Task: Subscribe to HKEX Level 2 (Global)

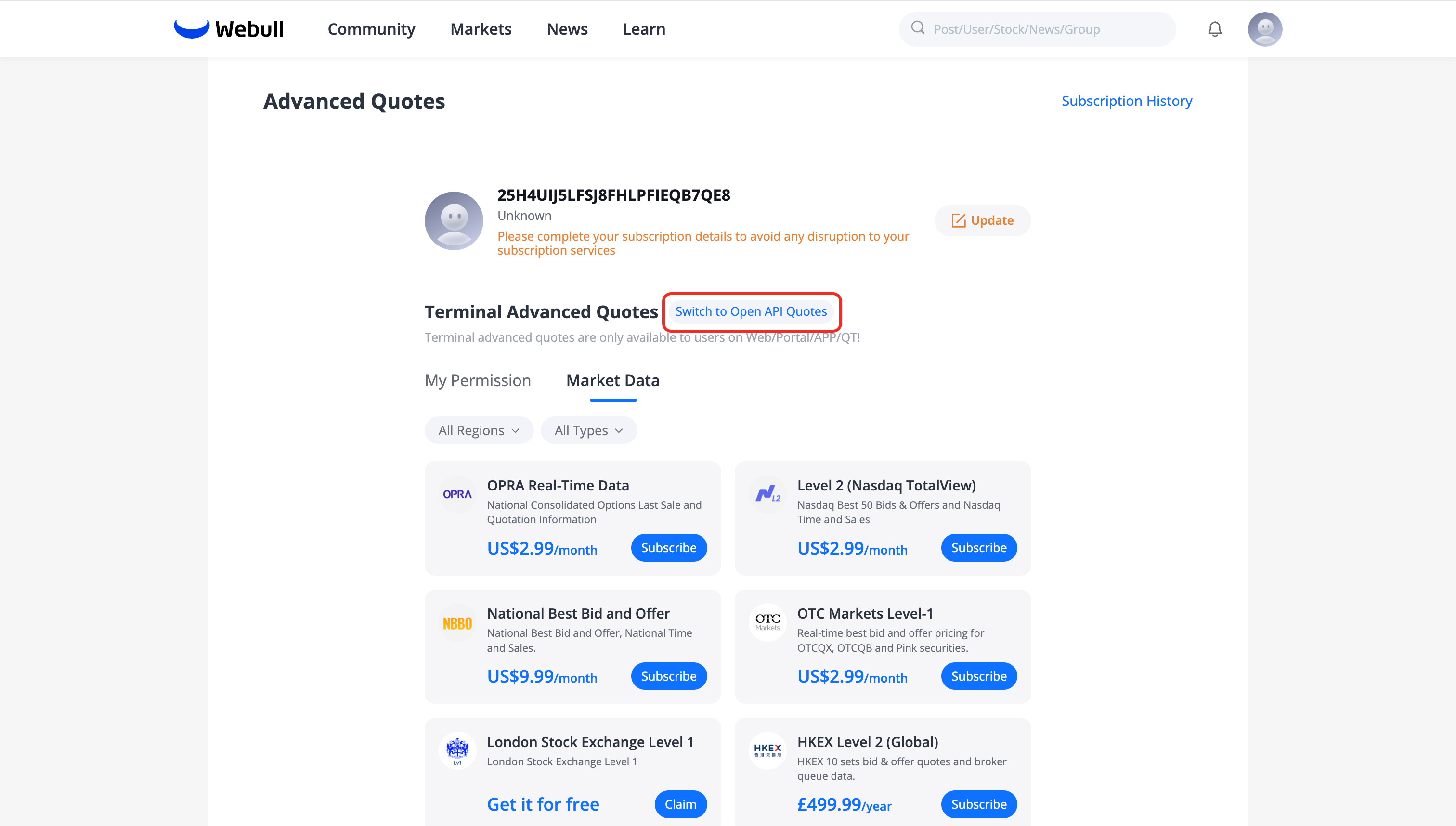Action: (x=979, y=804)
